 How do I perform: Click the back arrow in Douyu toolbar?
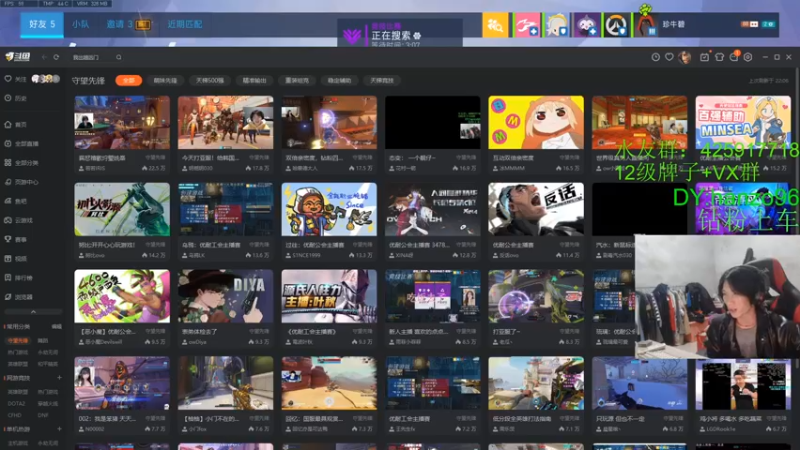click(44, 57)
